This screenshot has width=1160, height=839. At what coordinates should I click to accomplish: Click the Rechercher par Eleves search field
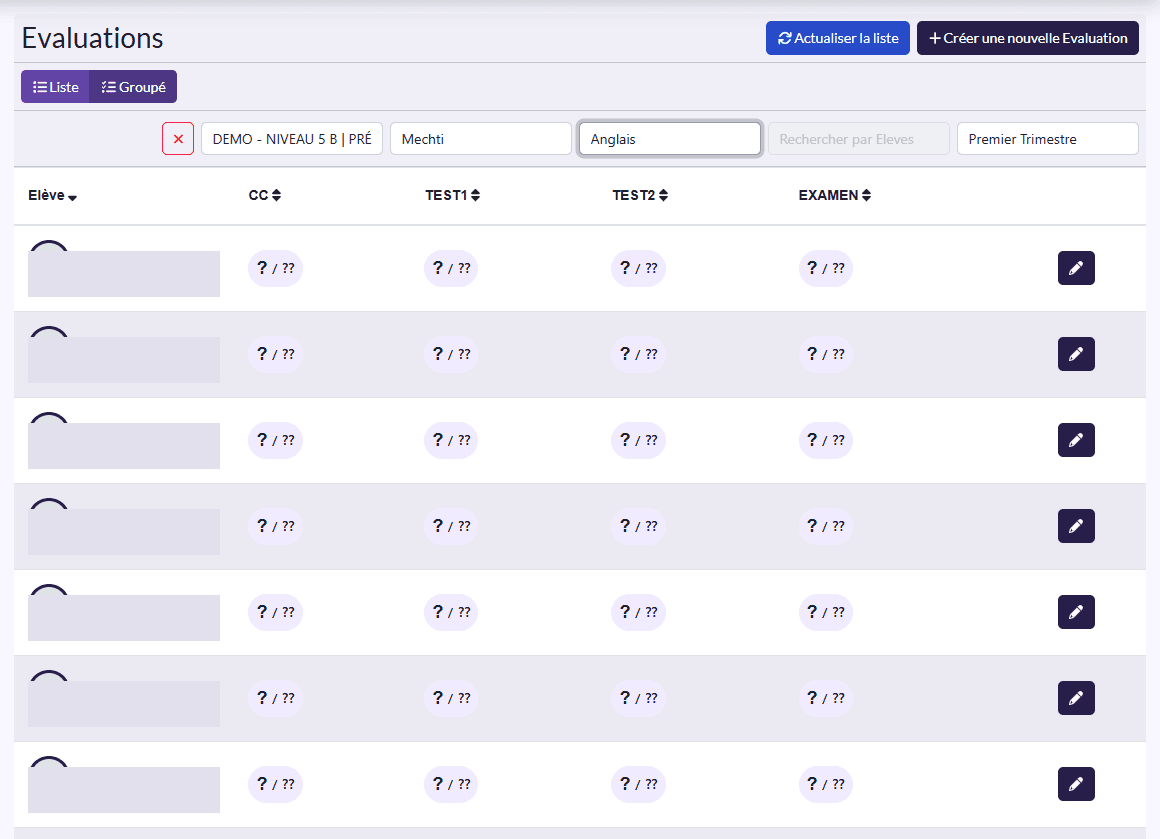pos(859,138)
